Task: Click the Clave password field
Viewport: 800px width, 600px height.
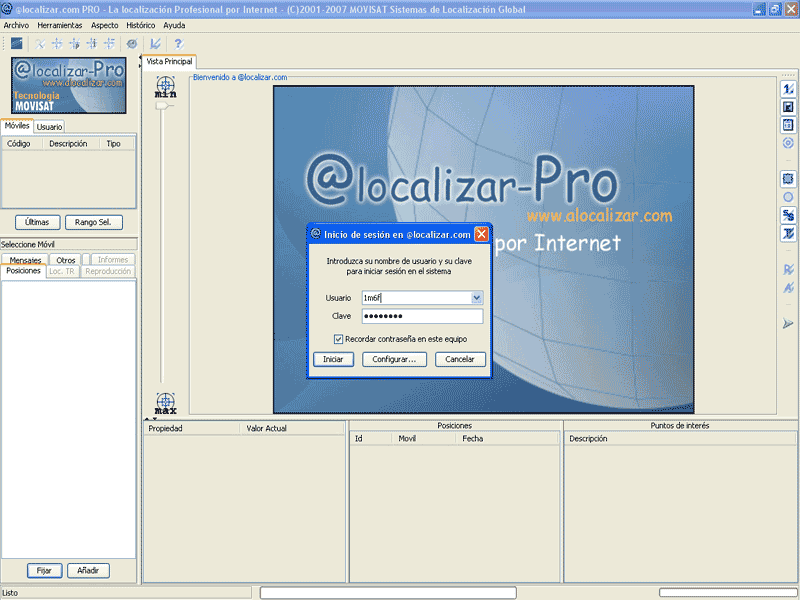Action: (422, 317)
